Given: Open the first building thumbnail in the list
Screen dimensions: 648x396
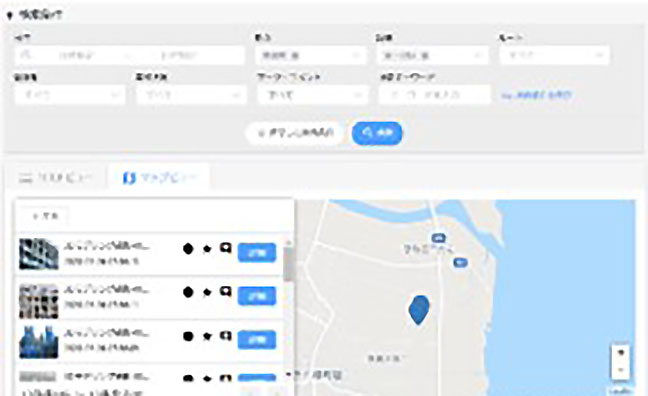Looking at the screenshot, I should point(38,254).
